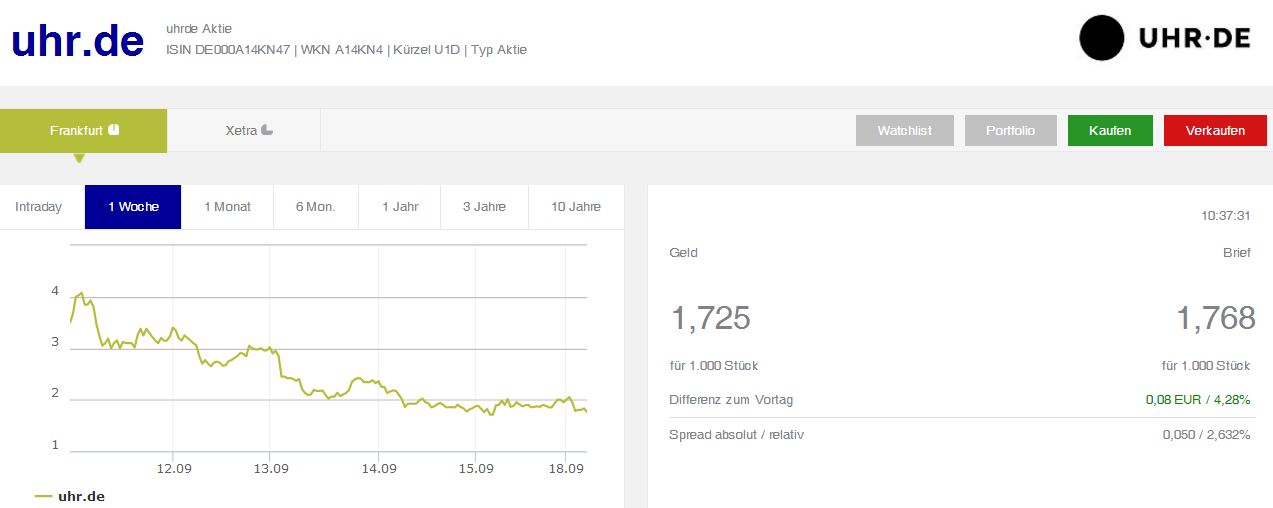The image size is (1273, 508).
Task: Click the blue uhr.de site title
Action: [x=78, y=39]
